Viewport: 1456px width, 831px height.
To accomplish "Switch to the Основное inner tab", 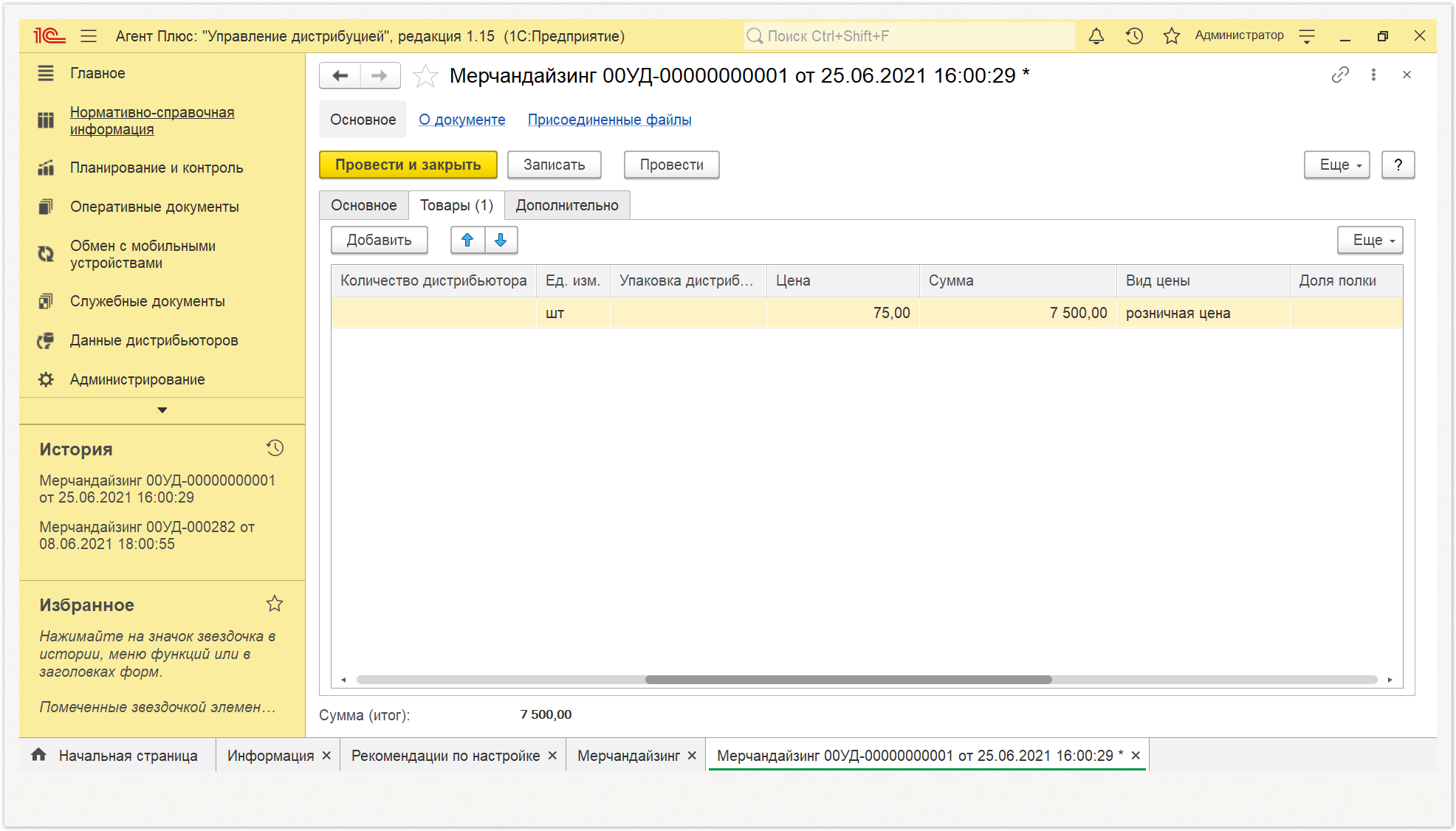I will click(363, 205).
